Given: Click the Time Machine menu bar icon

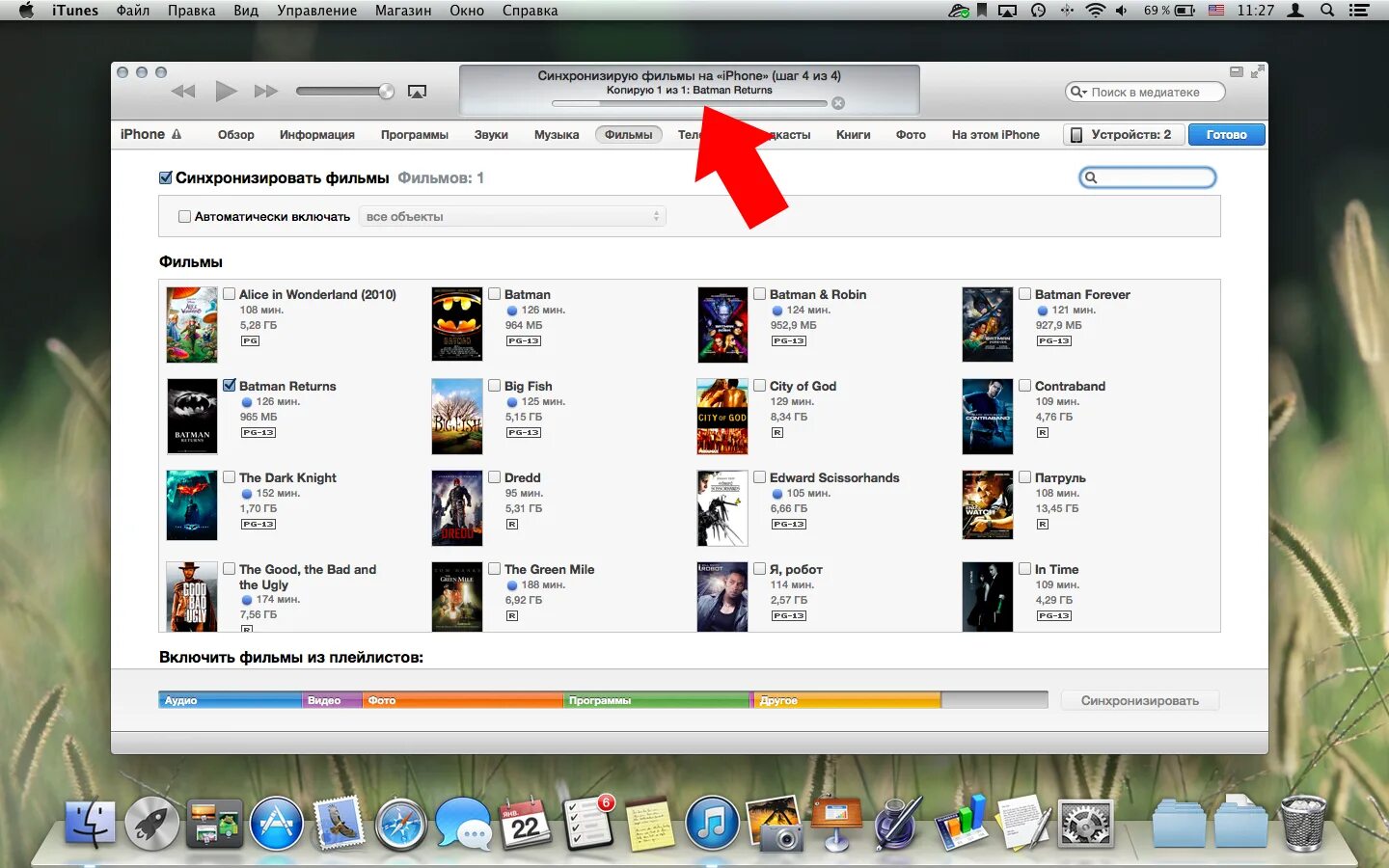Looking at the screenshot, I should (x=1038, y=11).
